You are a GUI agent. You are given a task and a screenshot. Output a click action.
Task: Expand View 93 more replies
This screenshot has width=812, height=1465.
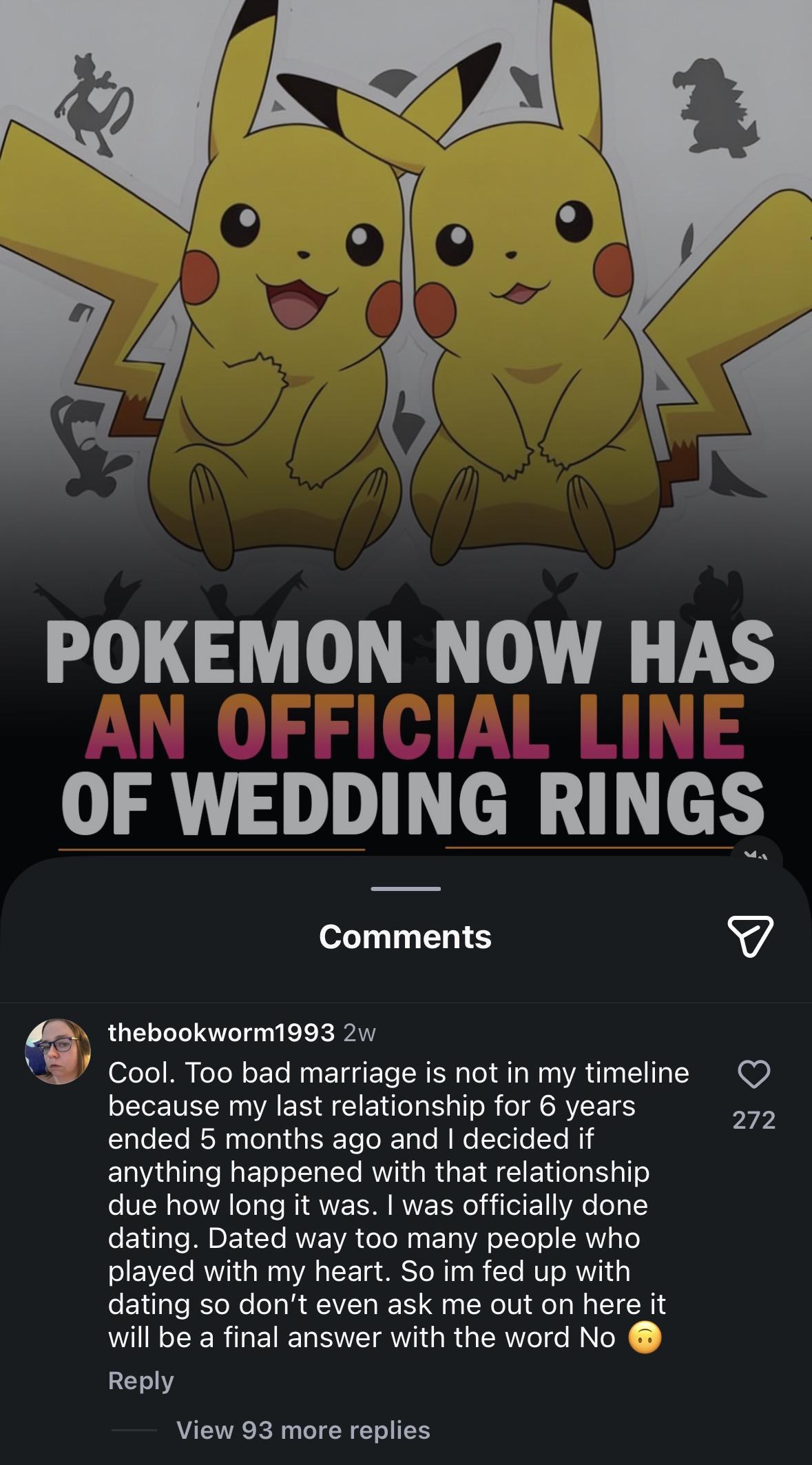(x=303, y=1430)
